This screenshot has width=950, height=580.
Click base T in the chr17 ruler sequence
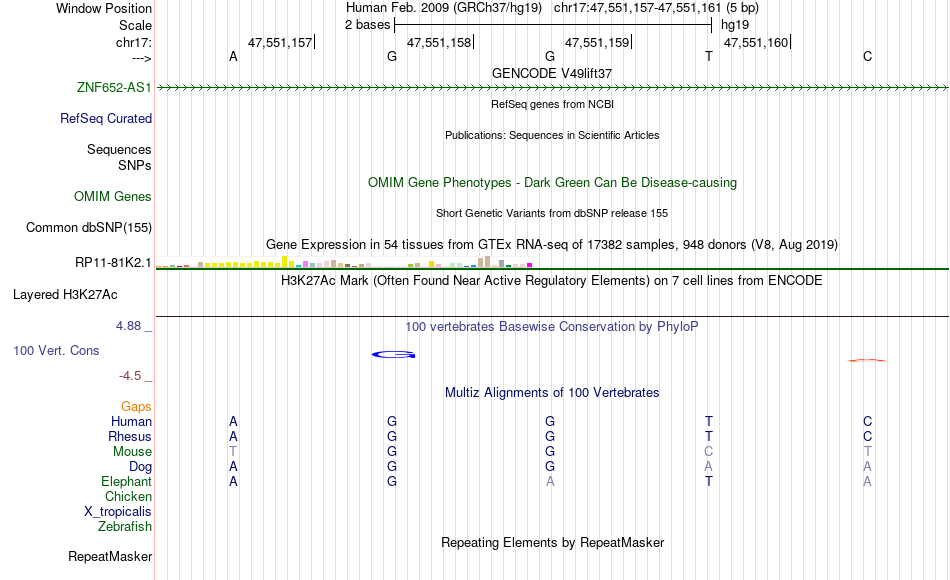pos(709,56)
